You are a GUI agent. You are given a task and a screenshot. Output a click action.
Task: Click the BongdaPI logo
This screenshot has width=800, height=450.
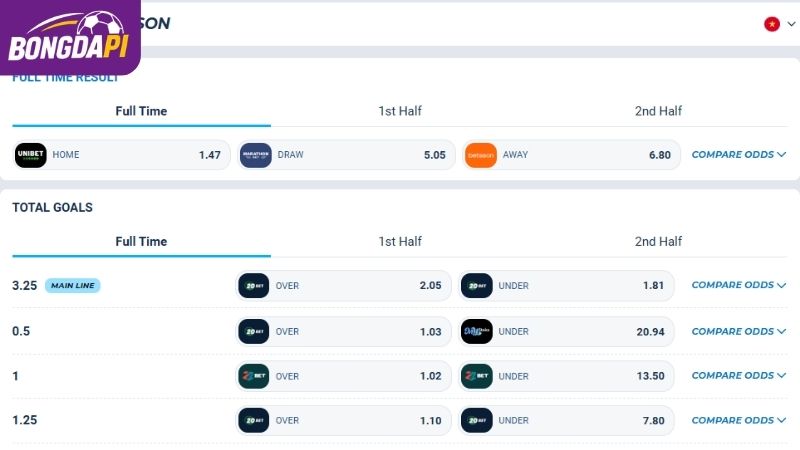(x=68, y=37)
